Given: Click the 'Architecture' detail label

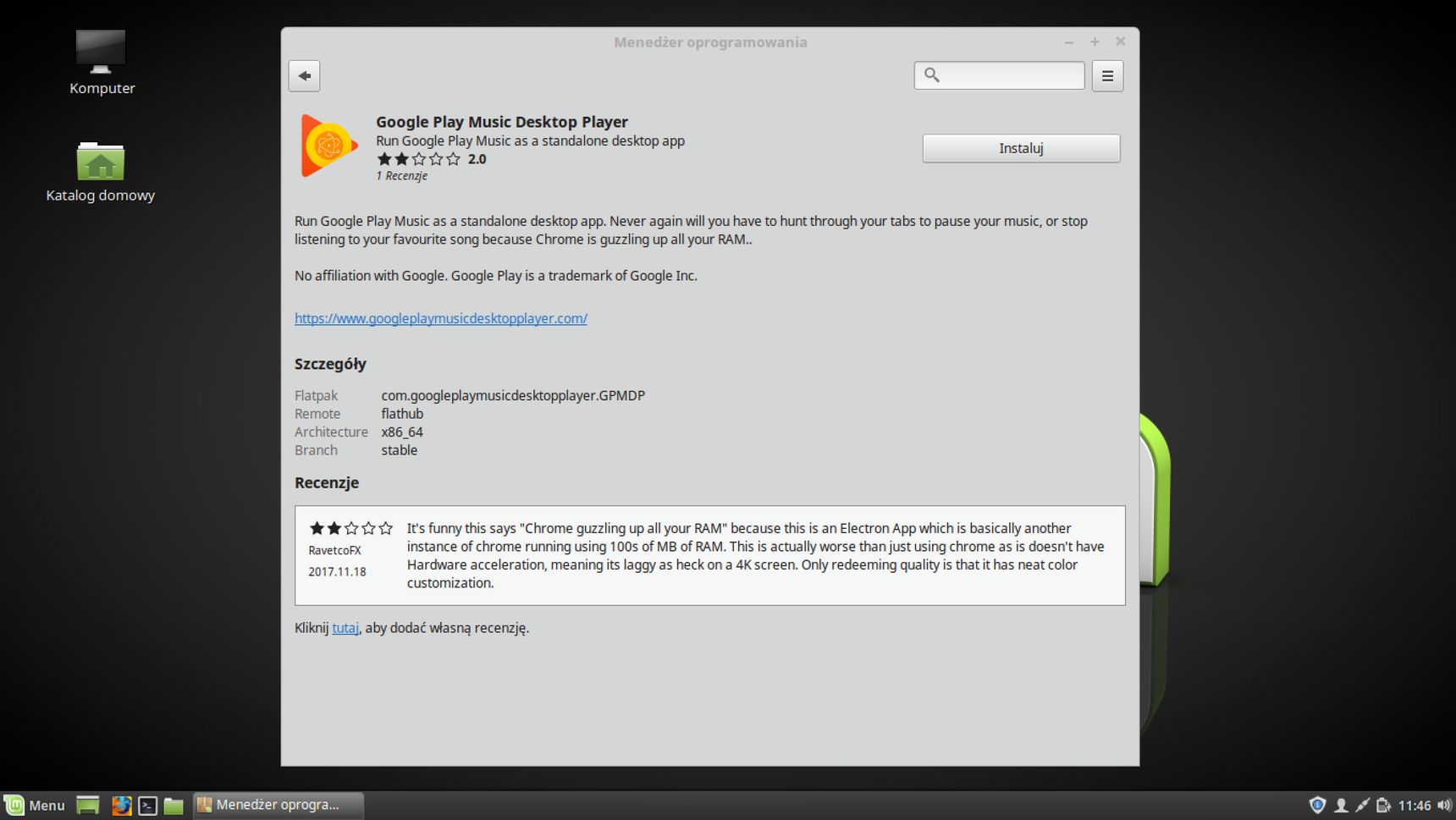Looking at the screenshot, I should (331, 432).
